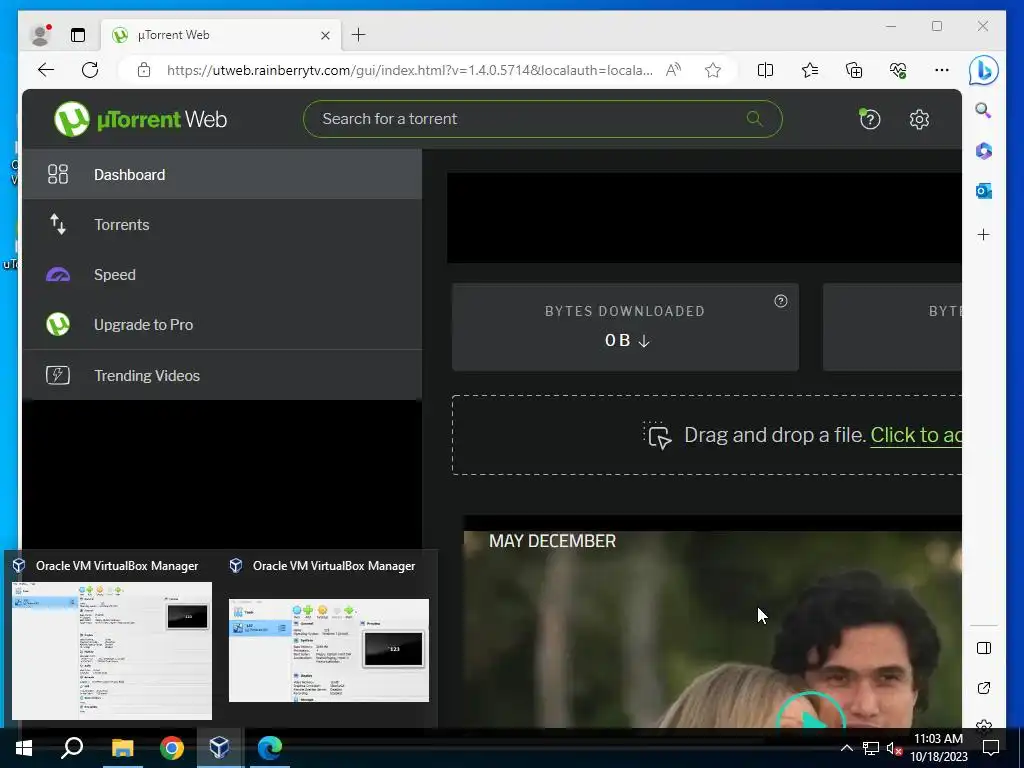Open the Windows Start menu
Image resolution: width=1024 pixels, height=768 pixels.
point(24,748)
